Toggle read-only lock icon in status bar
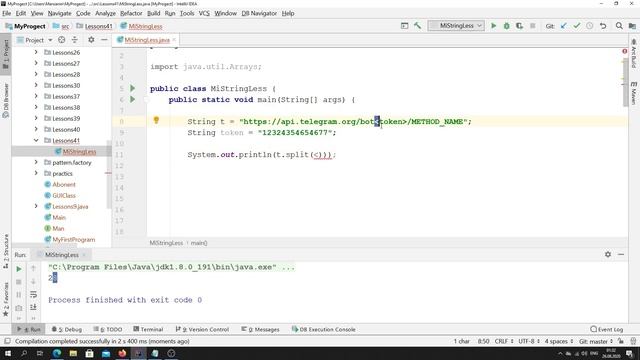The image size is (640, 360). pos(621,341)
